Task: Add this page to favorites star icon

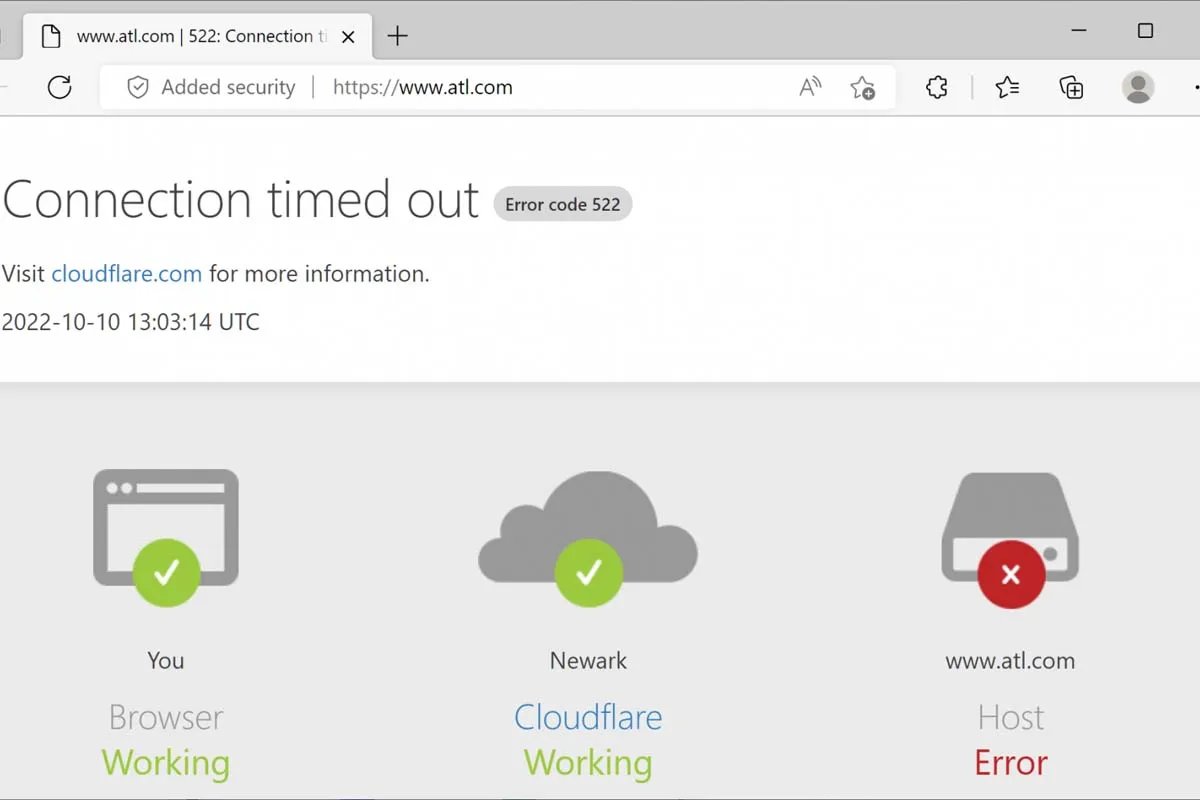Action: (862, 88)
